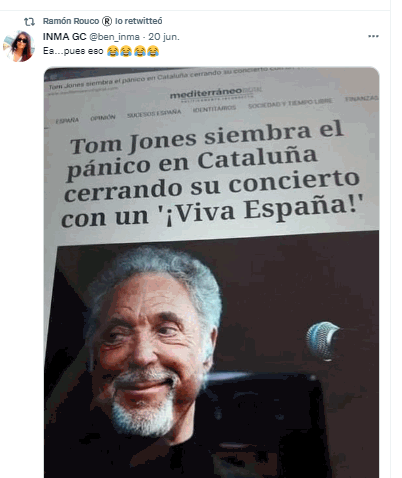Select SOCIEDAD Y TIEMPO LIBRE in the pictured menu

coord(290,103)
